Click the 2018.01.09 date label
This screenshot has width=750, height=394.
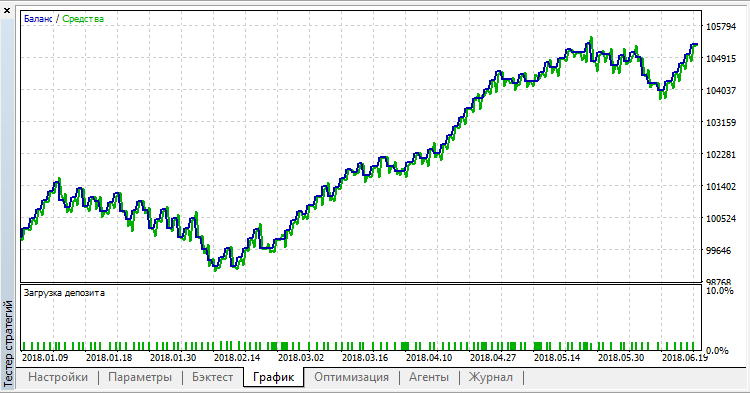pyautogui.click(x=45, y=357)
